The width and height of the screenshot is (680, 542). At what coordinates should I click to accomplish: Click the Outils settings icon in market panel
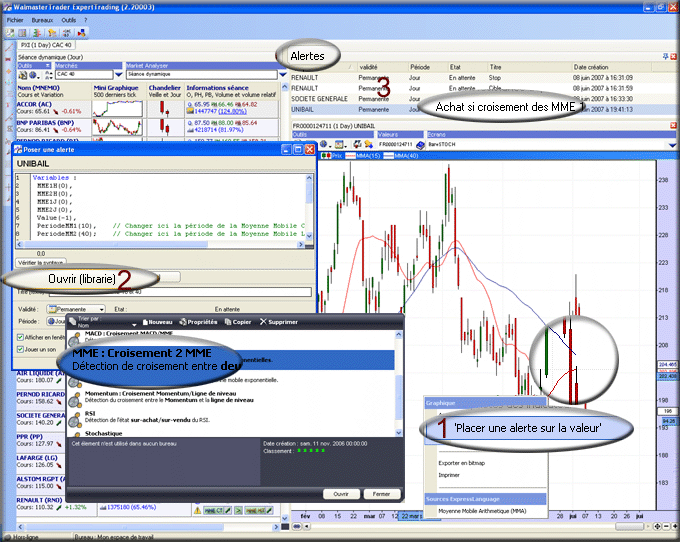(x=23, y=75)
